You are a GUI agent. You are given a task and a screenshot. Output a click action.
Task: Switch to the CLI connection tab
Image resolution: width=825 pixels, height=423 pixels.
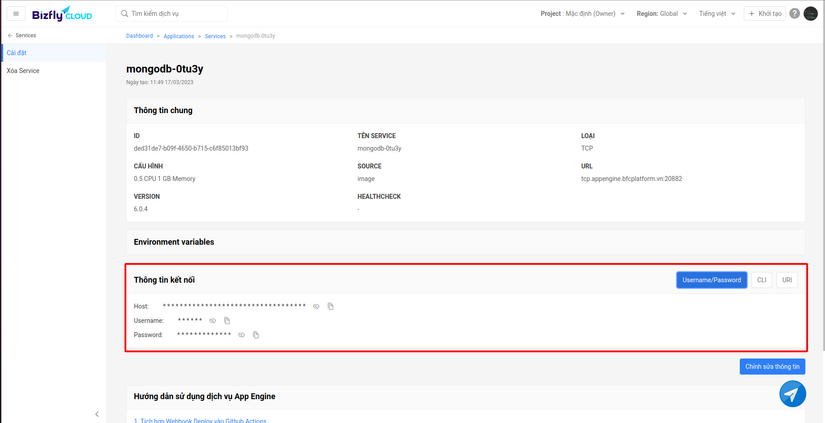pos(761,280)
